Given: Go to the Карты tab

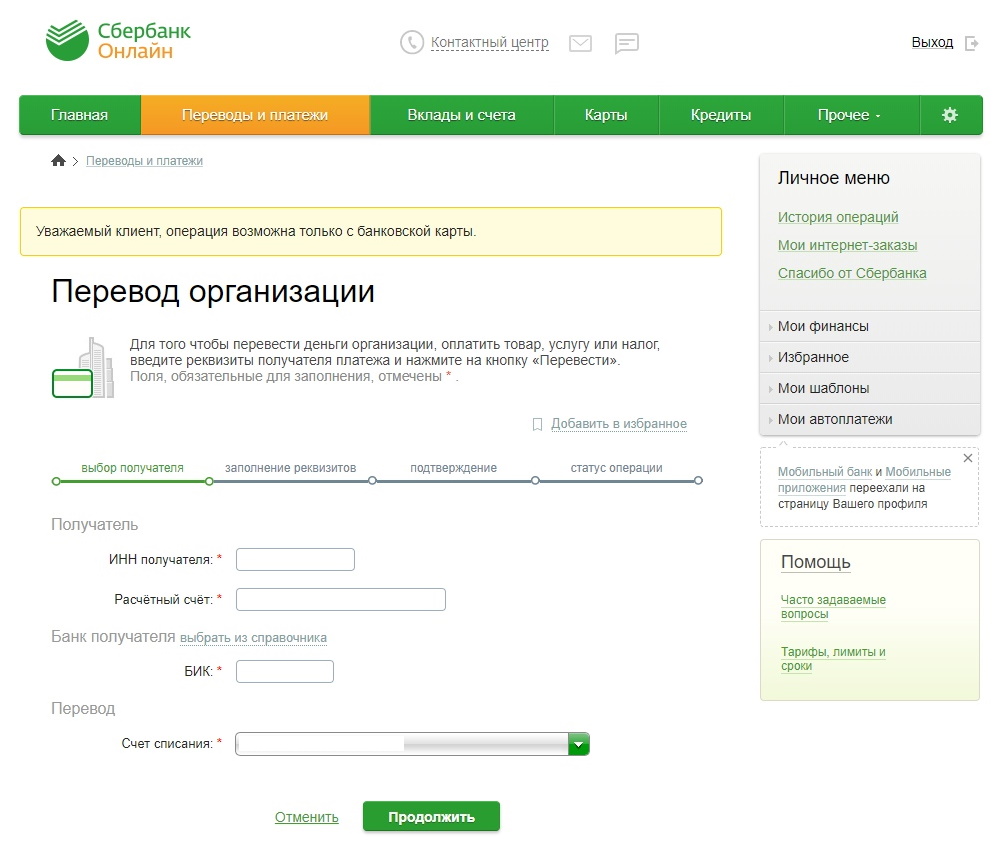Looking at the screenshot, I should 606,115.
